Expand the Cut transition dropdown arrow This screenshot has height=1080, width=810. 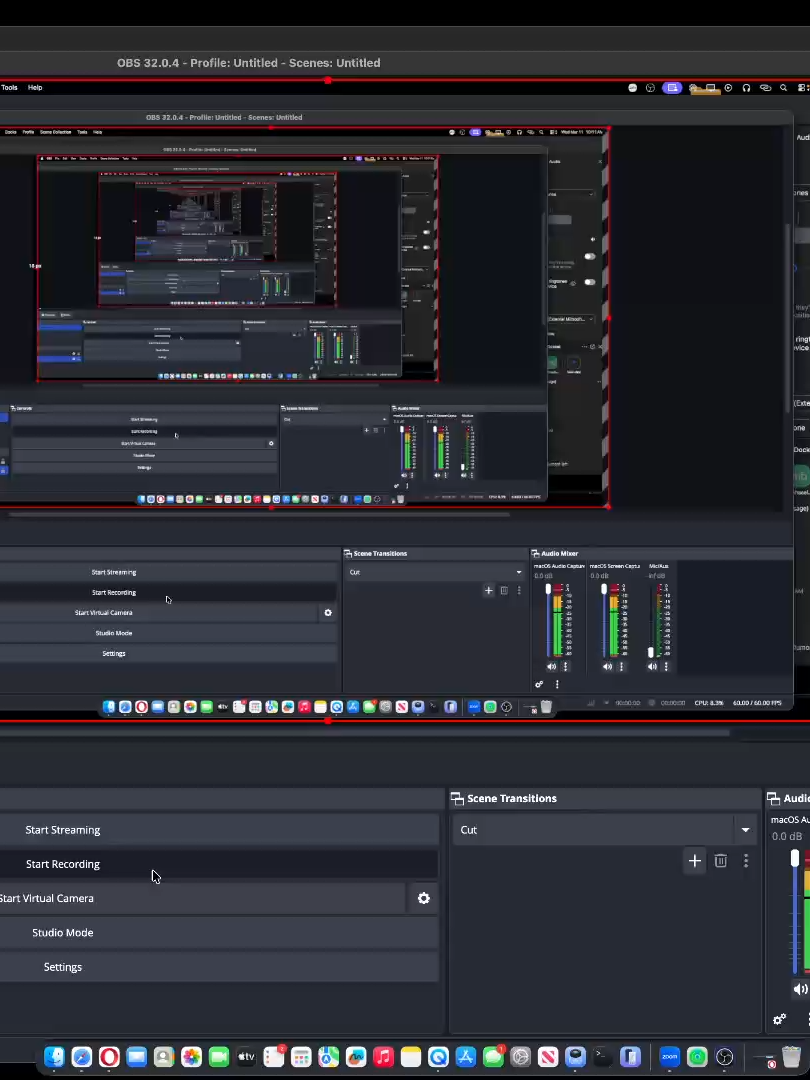click(745, 830)
